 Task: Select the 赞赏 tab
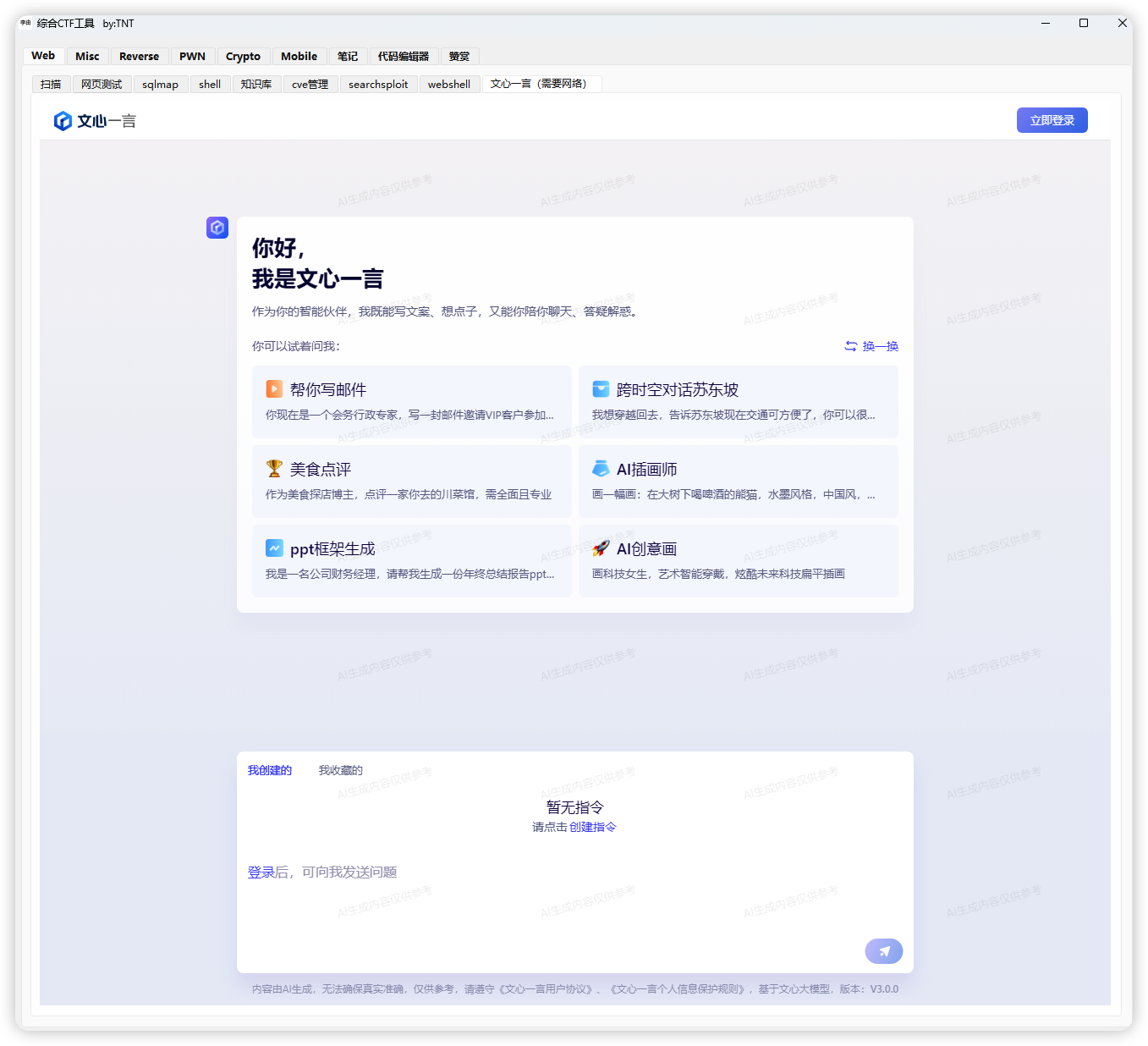pos(459,56)
